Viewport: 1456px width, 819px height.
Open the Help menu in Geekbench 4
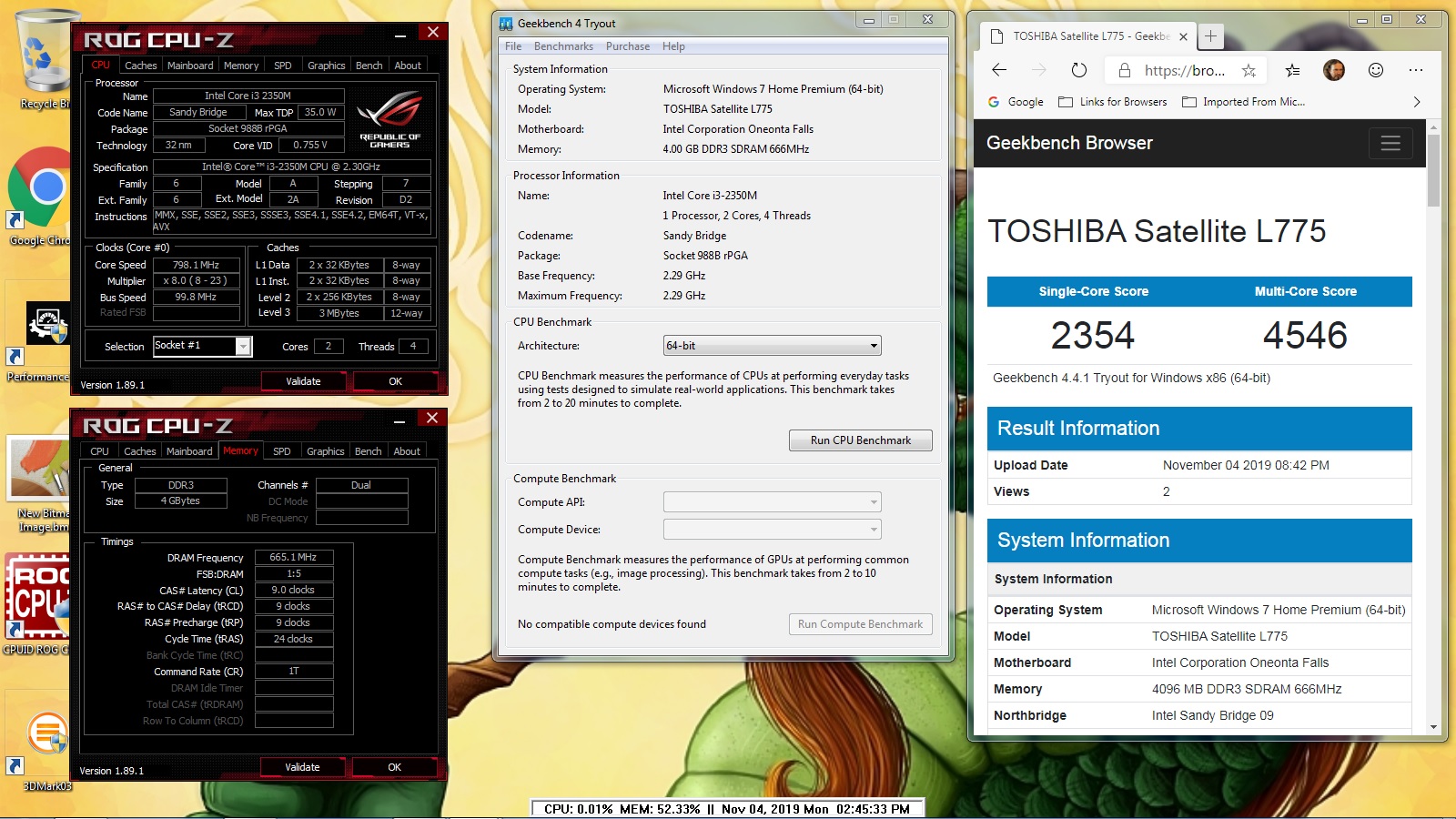[x=673, y=46]
